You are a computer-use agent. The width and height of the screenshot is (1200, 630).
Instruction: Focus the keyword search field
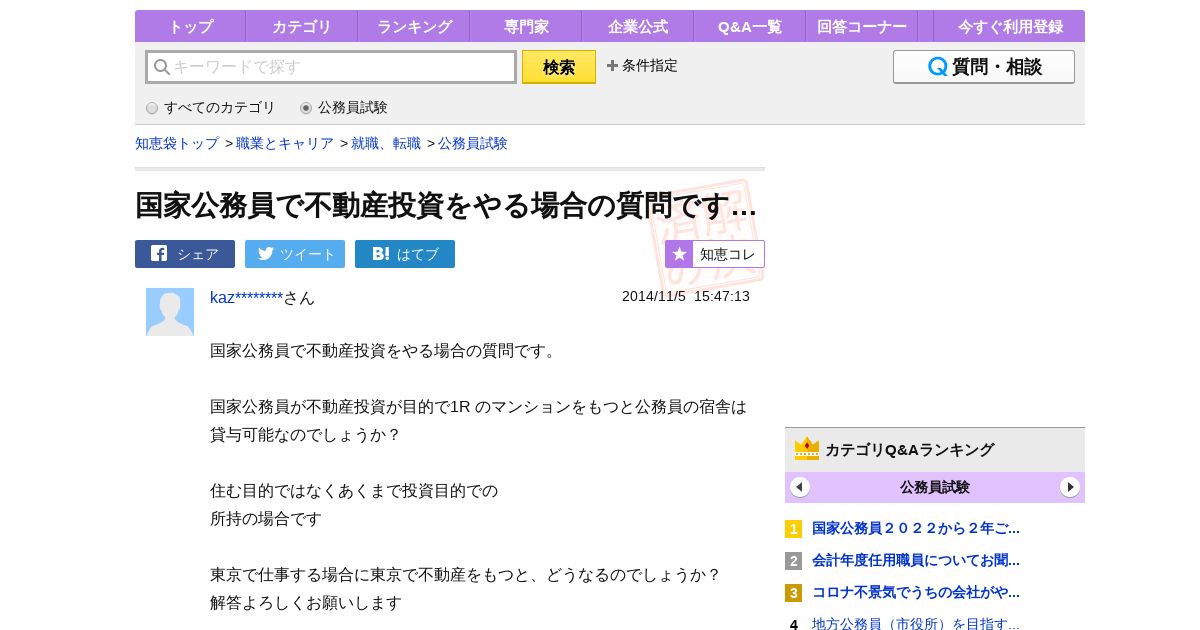331,67
